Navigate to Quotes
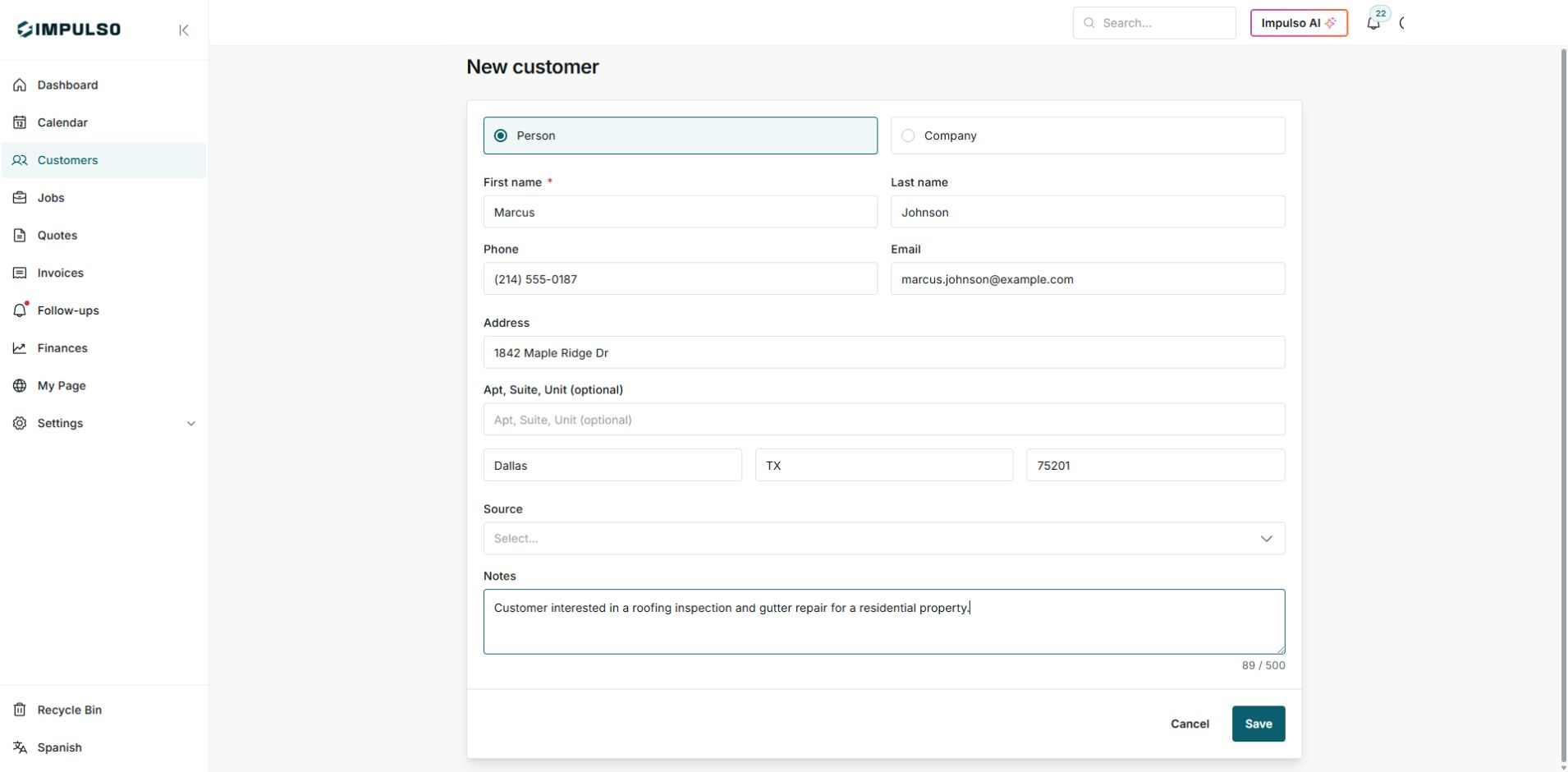 103,236
